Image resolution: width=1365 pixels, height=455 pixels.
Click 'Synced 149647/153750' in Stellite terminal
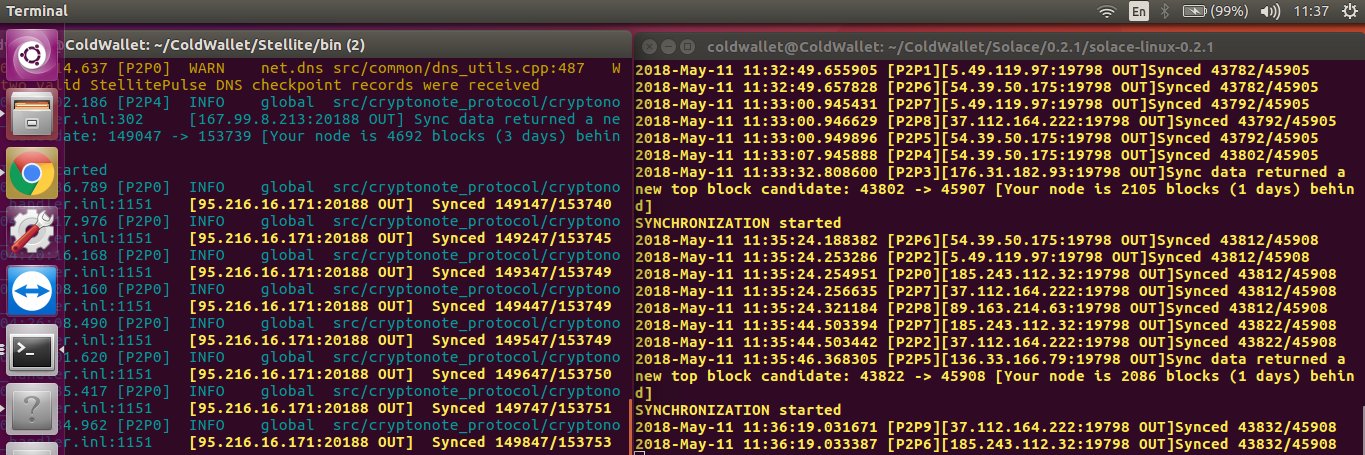tap(522, 373)
